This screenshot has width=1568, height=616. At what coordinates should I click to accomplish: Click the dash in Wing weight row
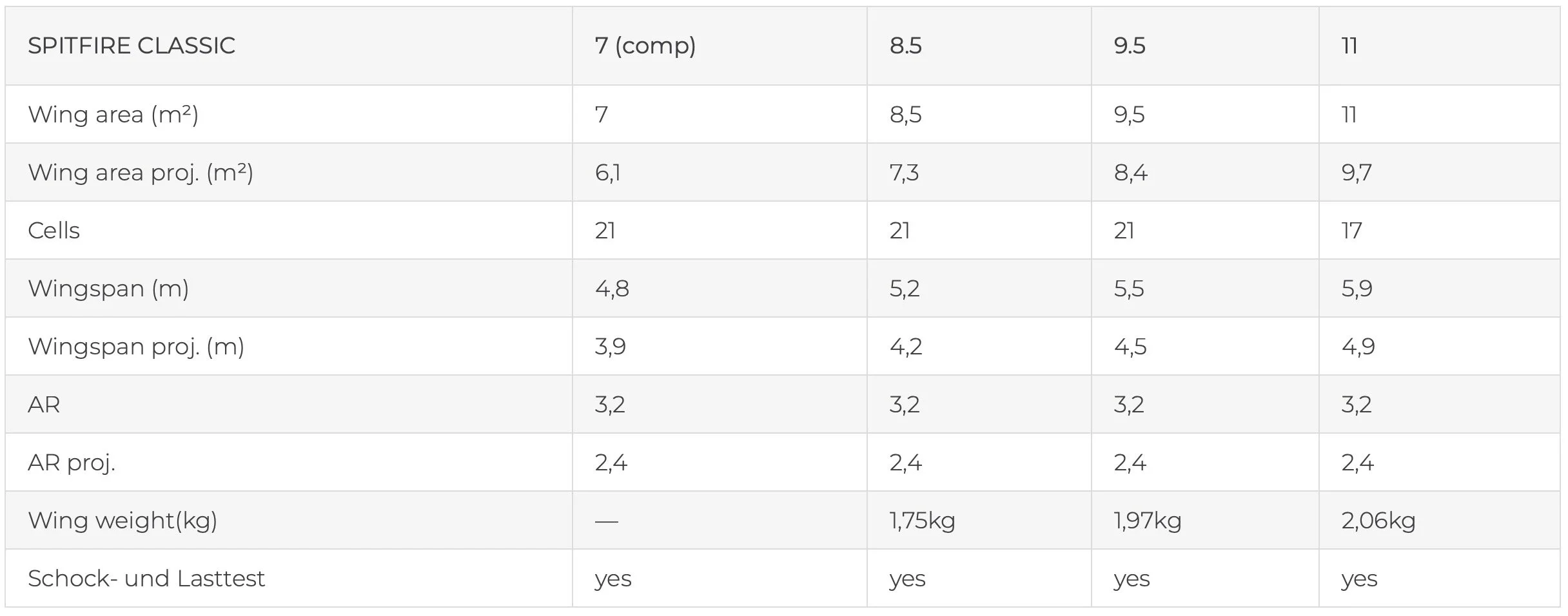click(x=606, y=521)
